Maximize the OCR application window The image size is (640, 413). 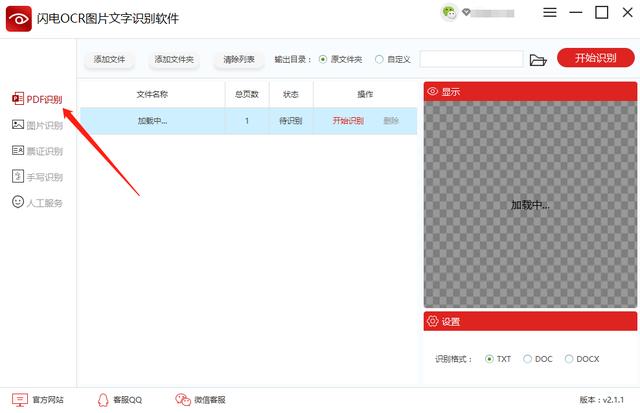(x=602, y=12)
